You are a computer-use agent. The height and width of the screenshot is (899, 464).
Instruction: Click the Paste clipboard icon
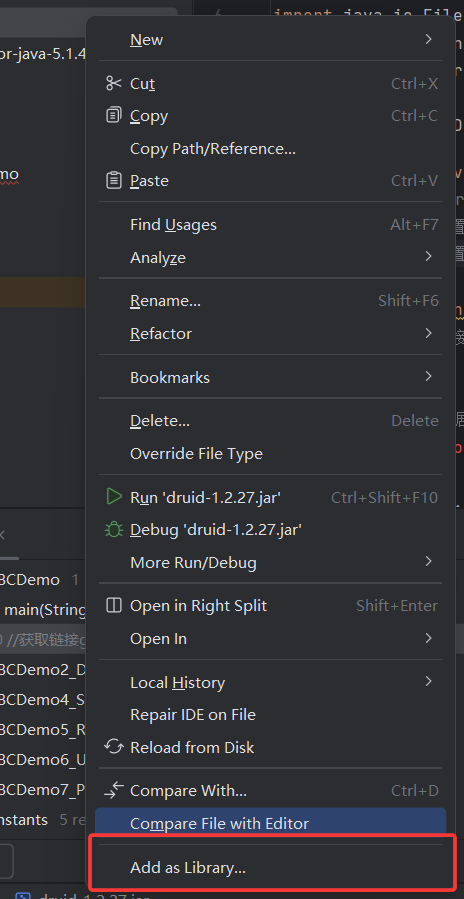coord(114,181)
